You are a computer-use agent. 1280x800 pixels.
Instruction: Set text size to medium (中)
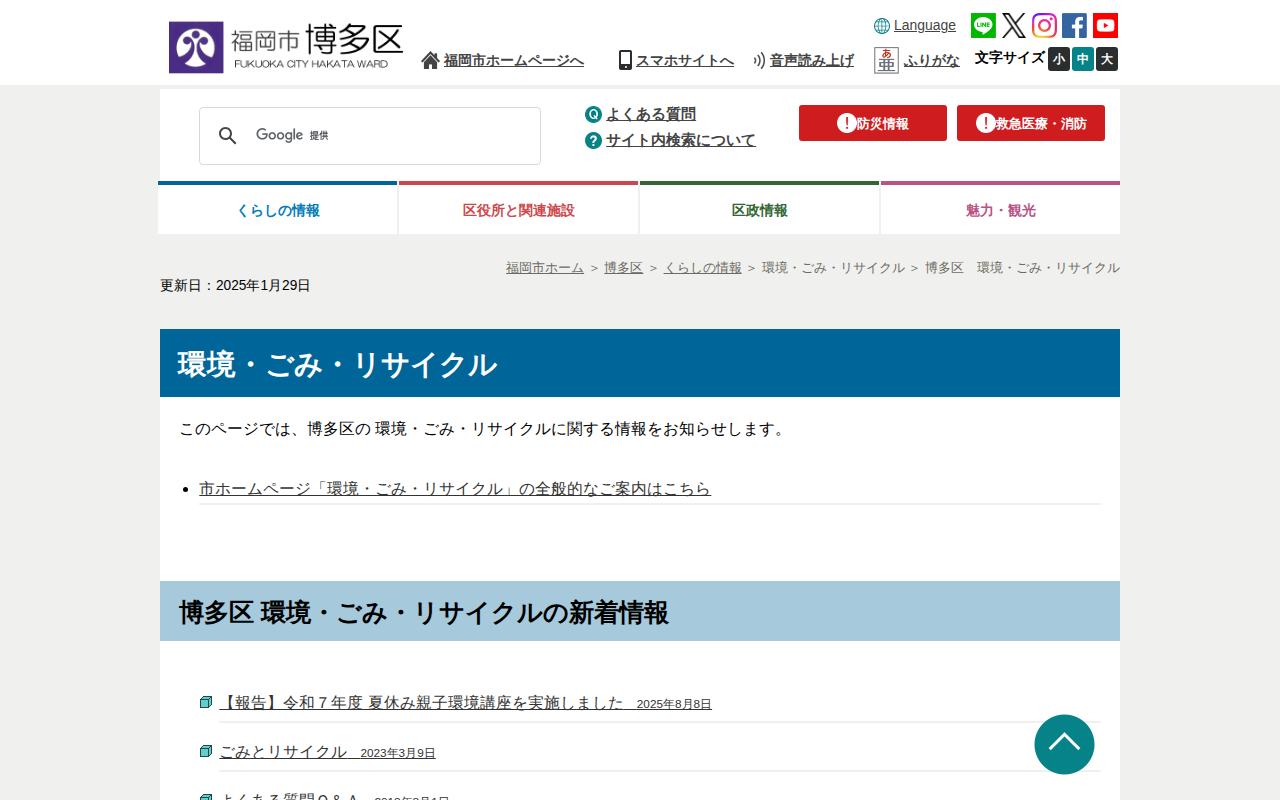coord(1083,59)
